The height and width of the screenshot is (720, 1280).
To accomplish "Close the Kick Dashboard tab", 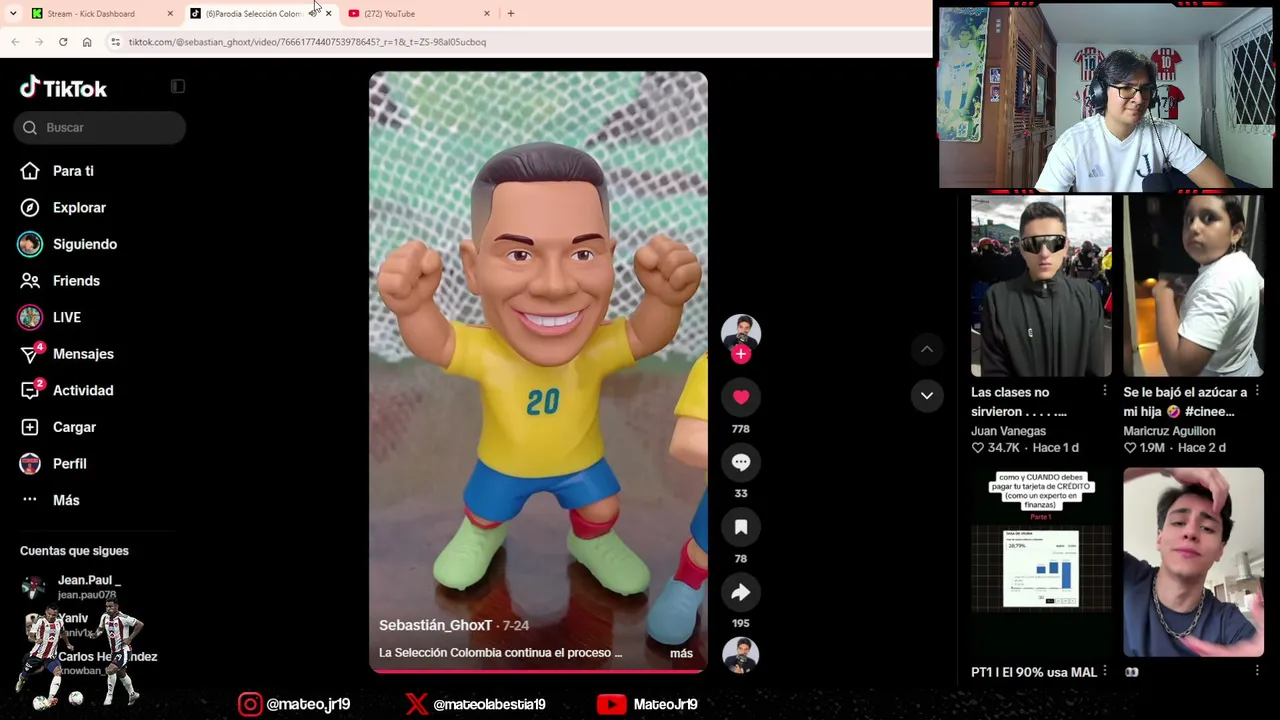I will 170,13.
